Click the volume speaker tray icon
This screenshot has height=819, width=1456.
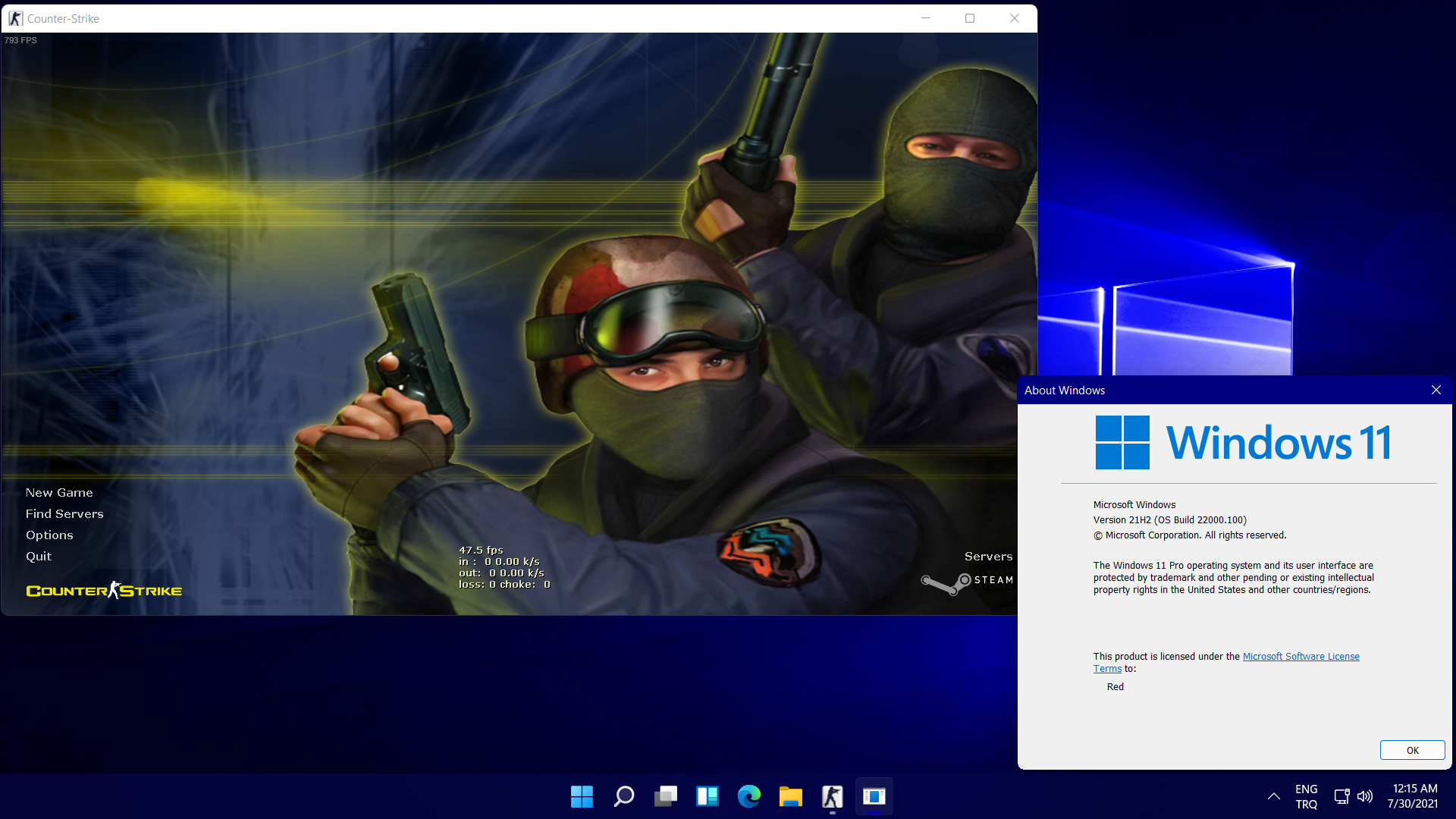pyautogui.click(x=1365, y=796)
